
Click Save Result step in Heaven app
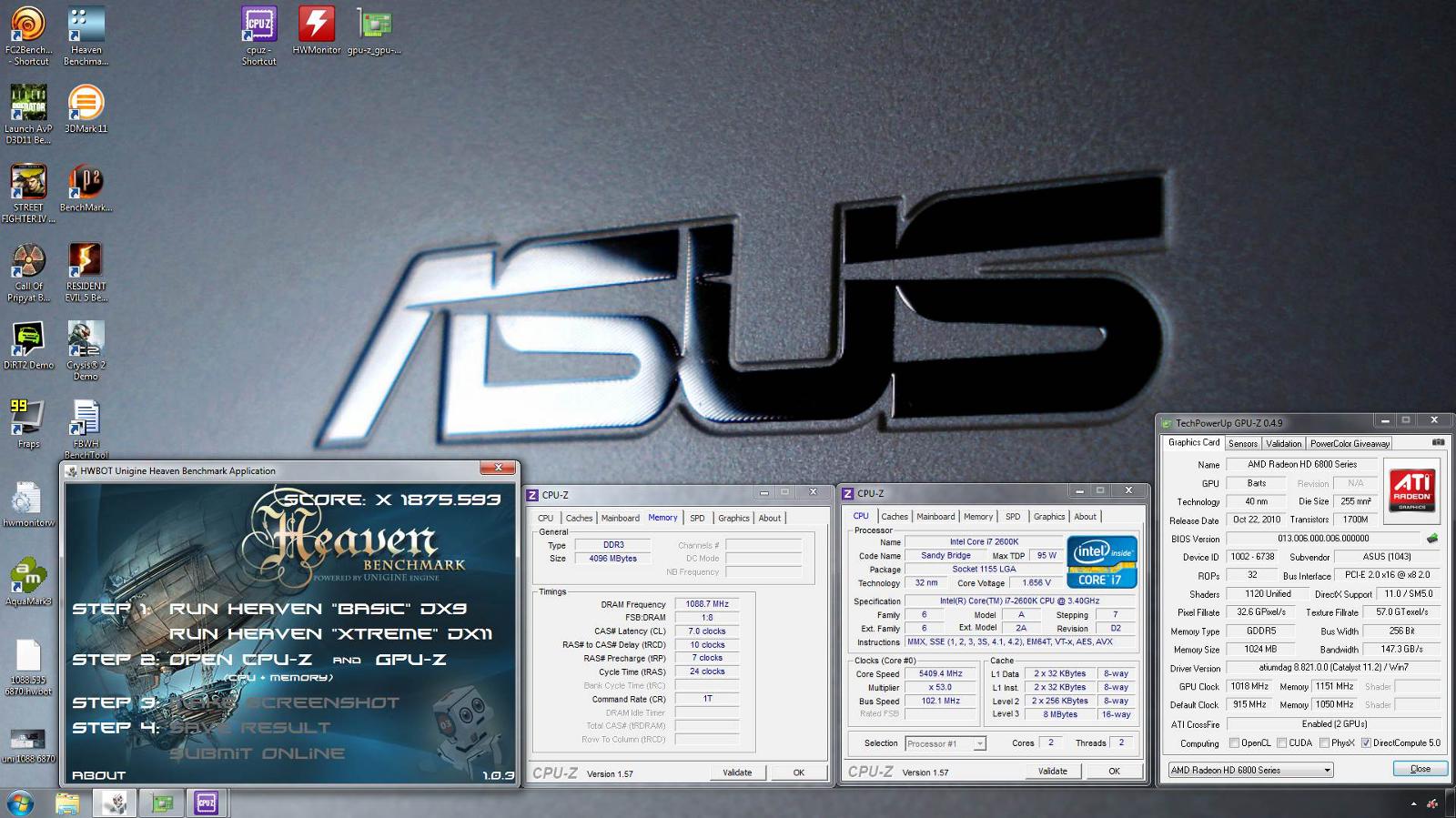[250, 728]
